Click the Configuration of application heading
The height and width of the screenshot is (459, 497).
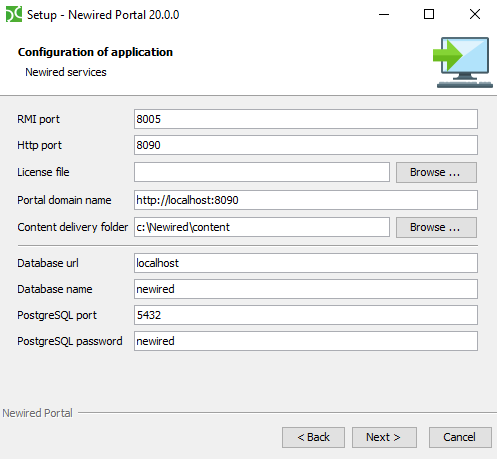point(95,52)
